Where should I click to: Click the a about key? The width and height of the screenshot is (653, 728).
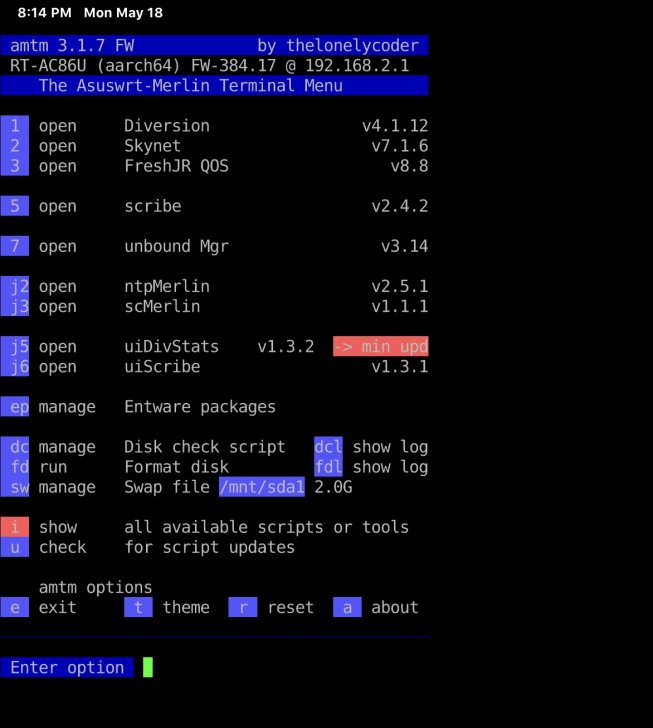point(347,607)
